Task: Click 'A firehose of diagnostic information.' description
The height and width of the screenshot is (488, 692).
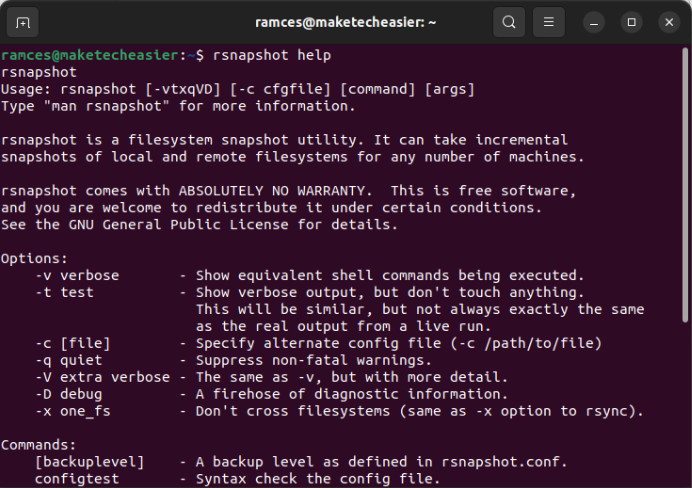Action: tap(352, 394)
